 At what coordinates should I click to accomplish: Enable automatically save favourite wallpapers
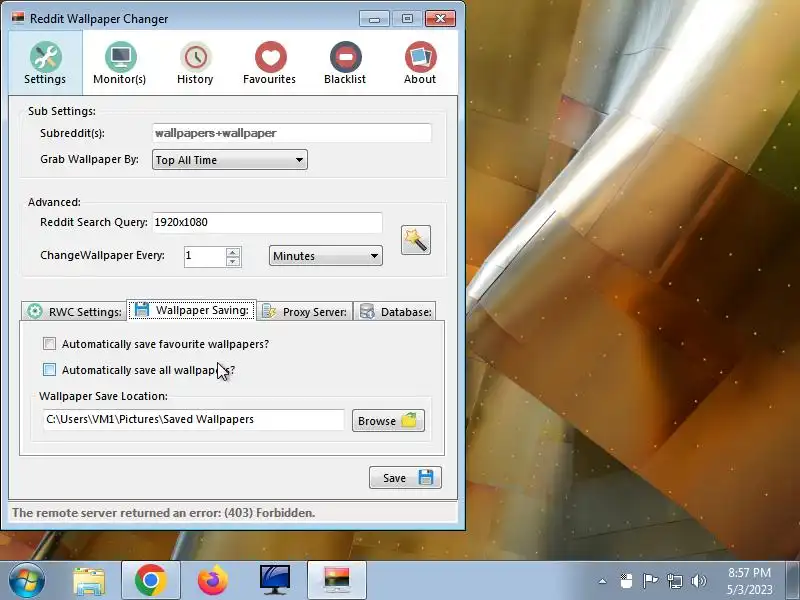pyautogui.click(x=49, y=344)
